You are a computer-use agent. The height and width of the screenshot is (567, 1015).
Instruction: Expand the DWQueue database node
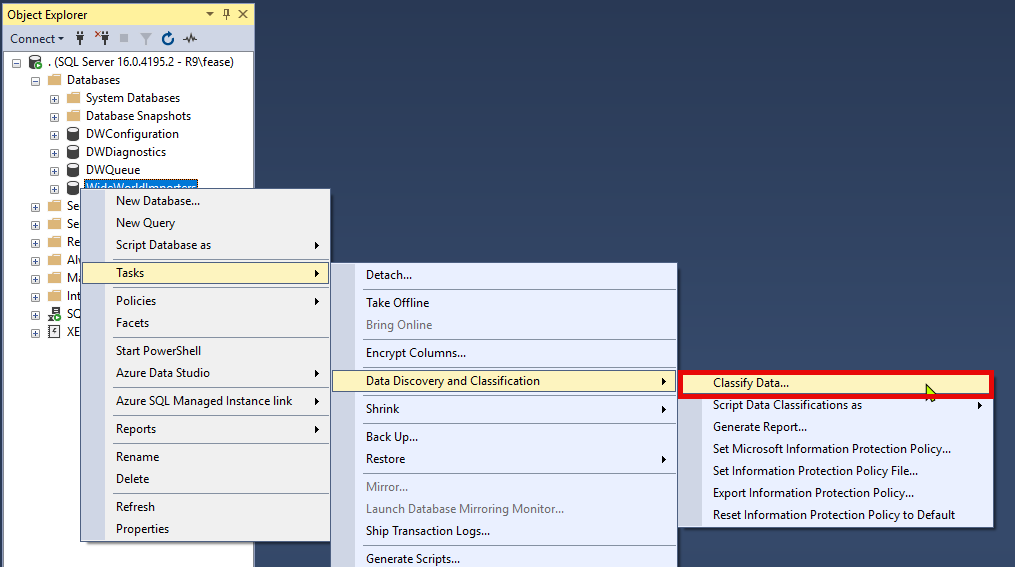point(54,170)
